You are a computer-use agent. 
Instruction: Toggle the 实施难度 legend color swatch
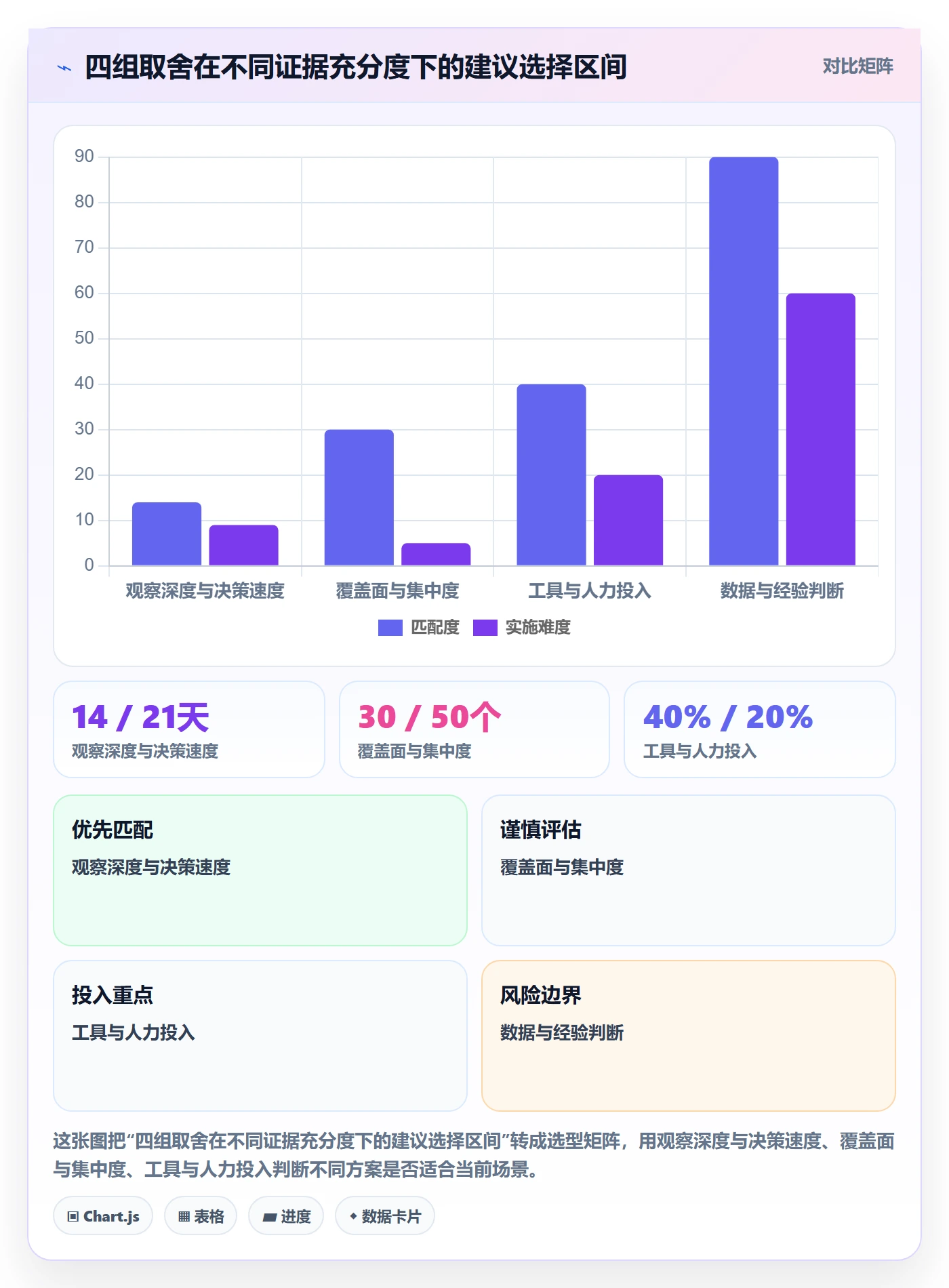[485, 628]
